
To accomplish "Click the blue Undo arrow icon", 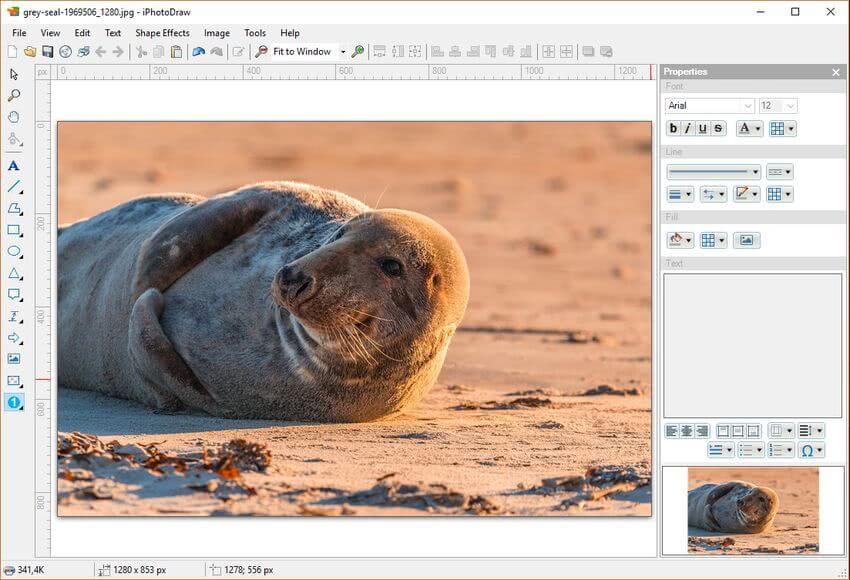I will 199,51.
